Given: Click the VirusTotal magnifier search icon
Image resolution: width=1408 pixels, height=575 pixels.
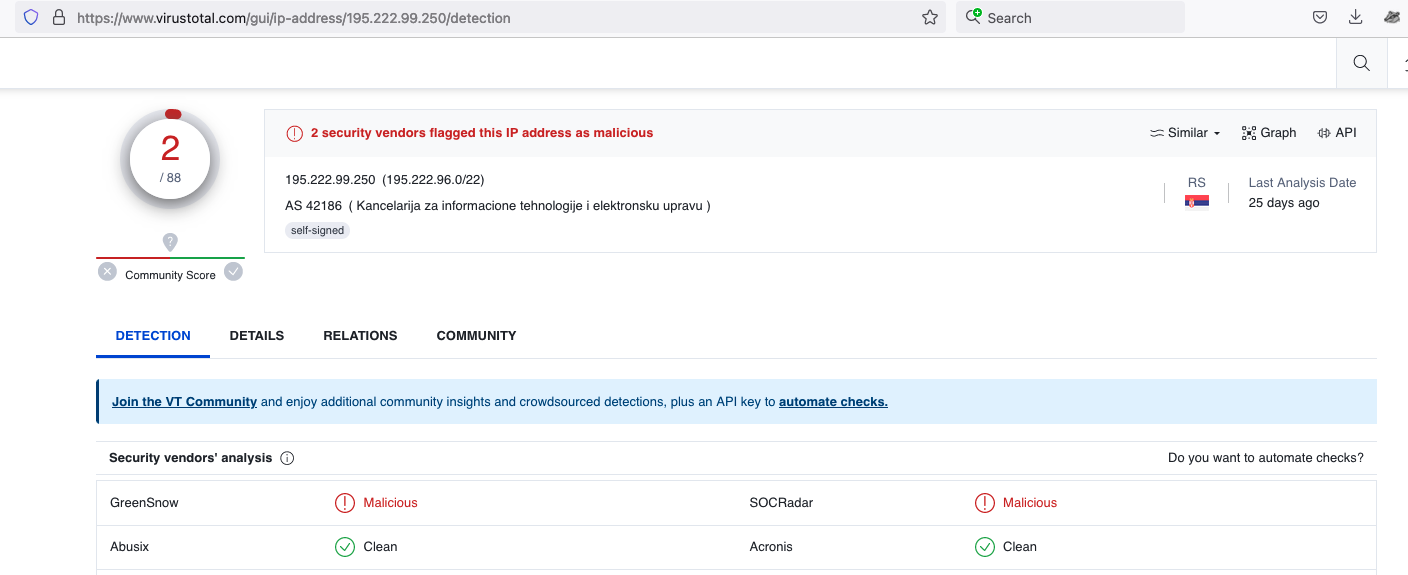Looking at the screenshot, I should [1361, 63].
